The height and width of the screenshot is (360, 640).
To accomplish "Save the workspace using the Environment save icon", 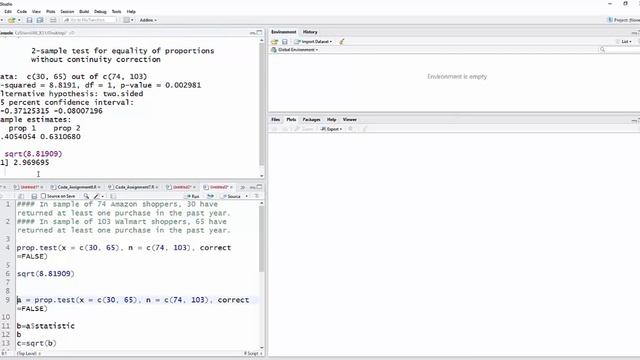I will 284,42.
